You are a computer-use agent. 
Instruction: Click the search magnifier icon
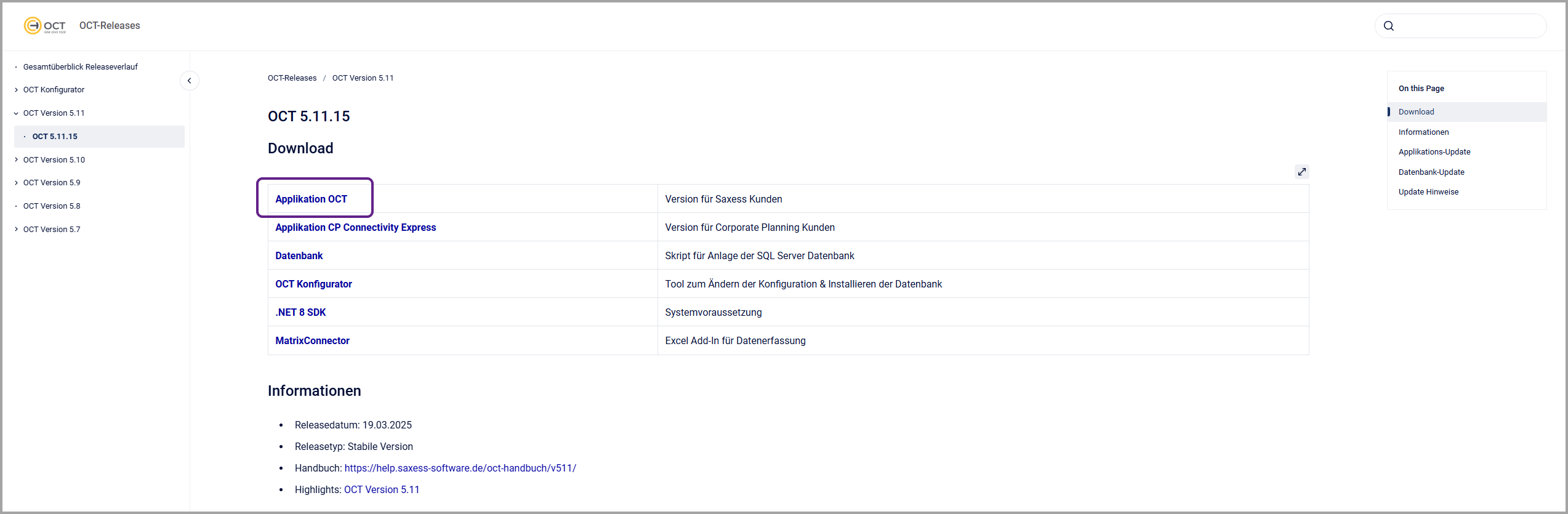point(1389,26)
